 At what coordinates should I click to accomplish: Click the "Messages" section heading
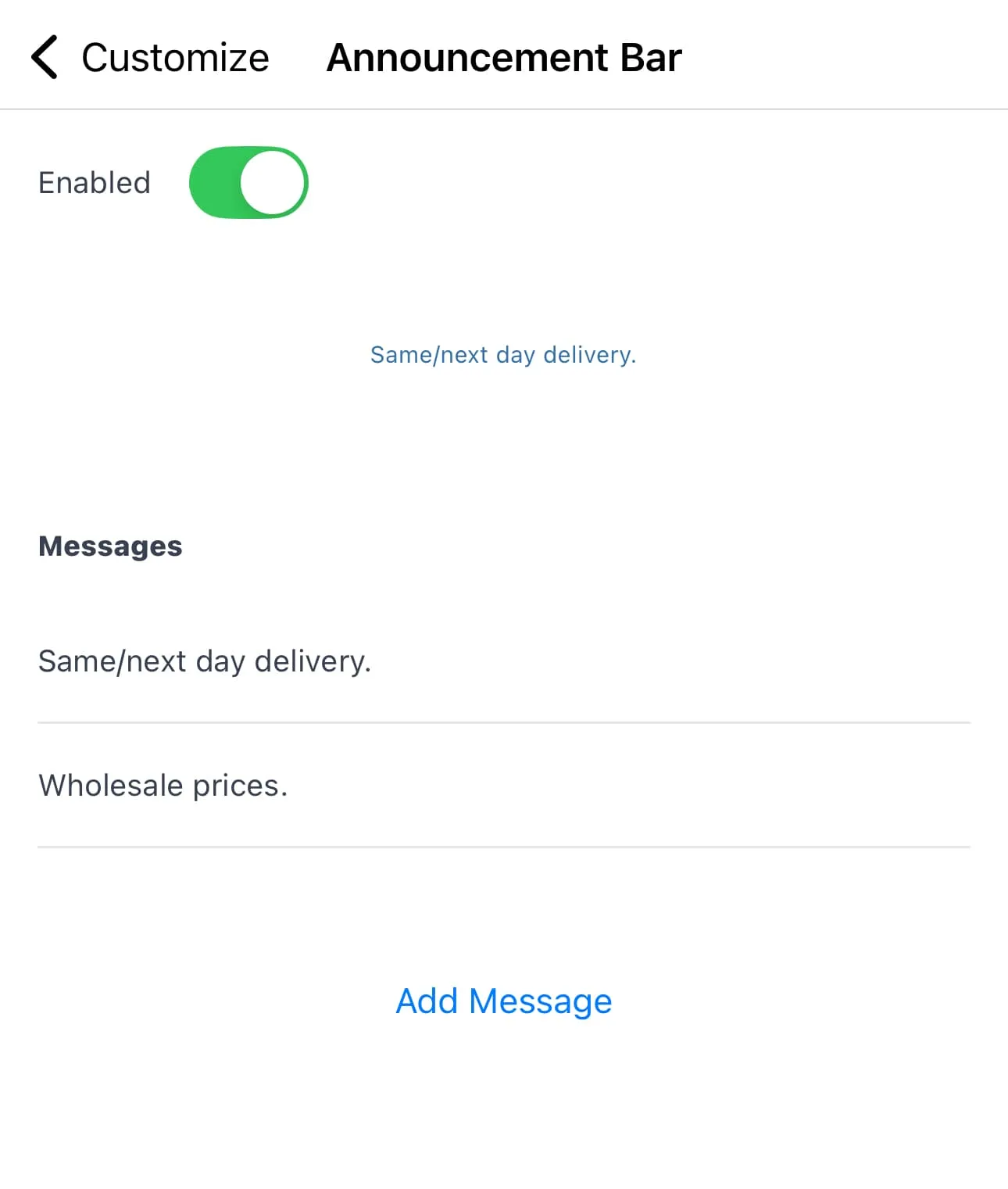(110, 546)
